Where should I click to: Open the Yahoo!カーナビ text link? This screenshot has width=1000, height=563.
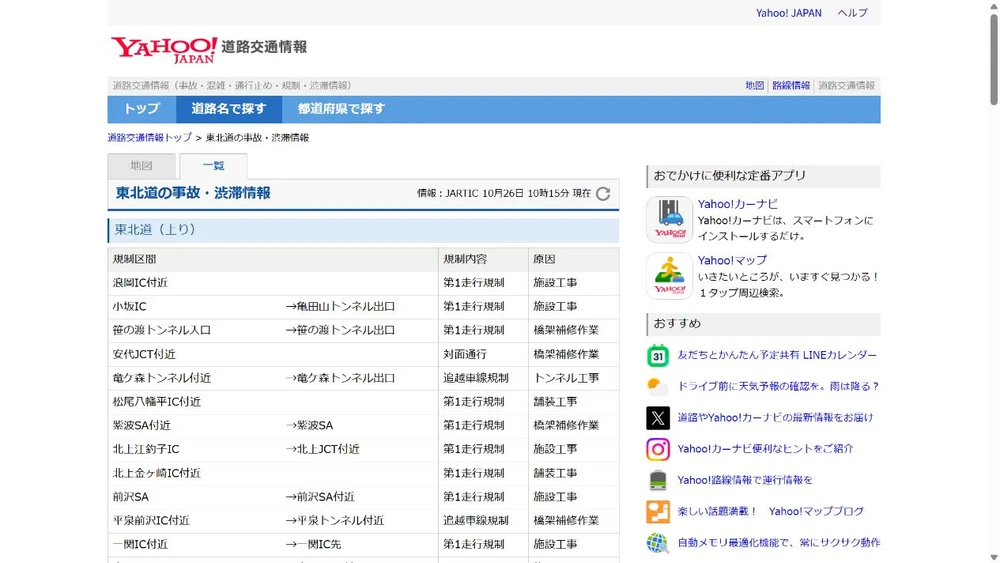pyautogui.click(x=738, y=204)
